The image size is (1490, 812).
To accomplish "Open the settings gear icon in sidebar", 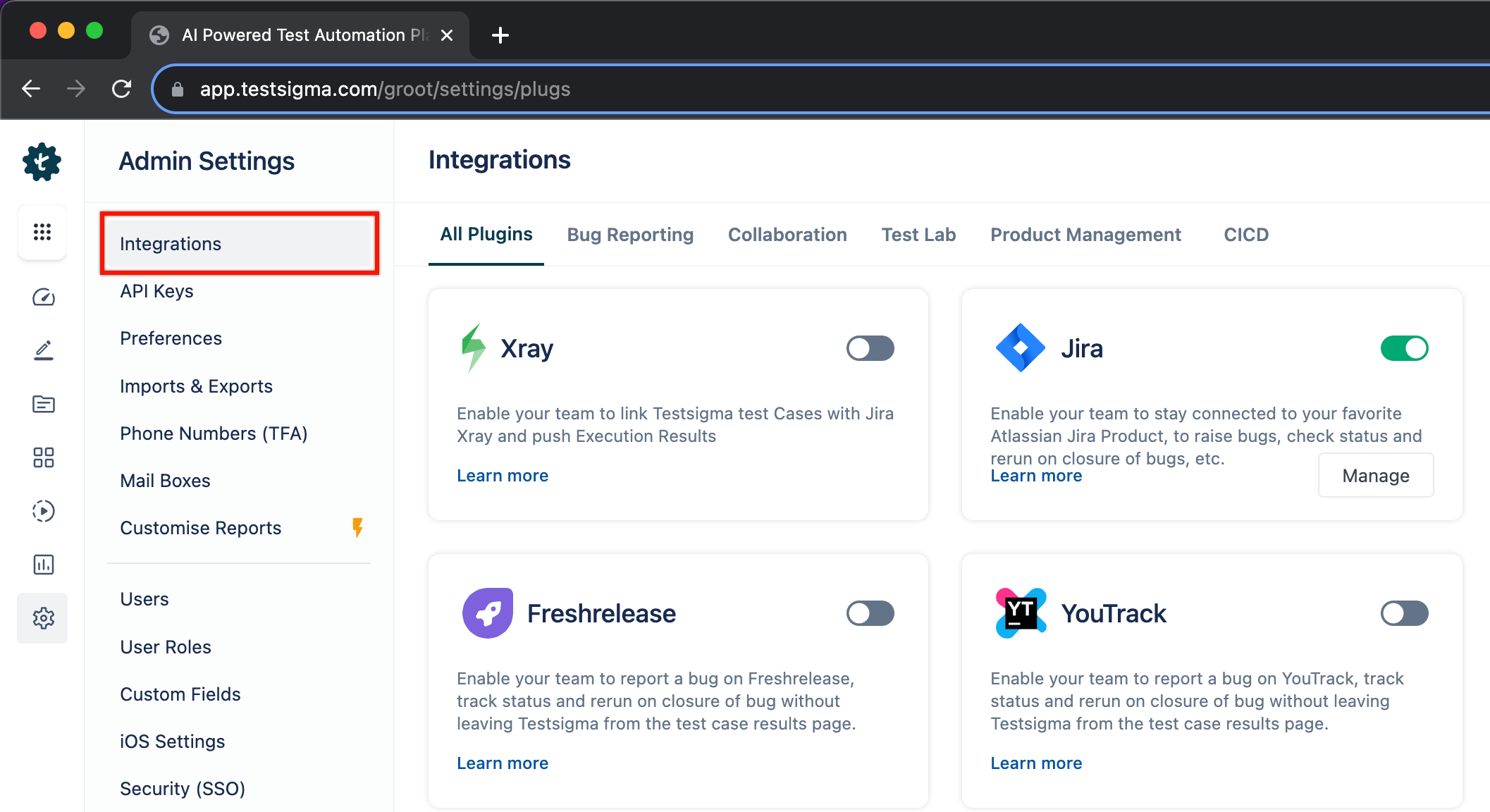I will [x=43, y=618].
